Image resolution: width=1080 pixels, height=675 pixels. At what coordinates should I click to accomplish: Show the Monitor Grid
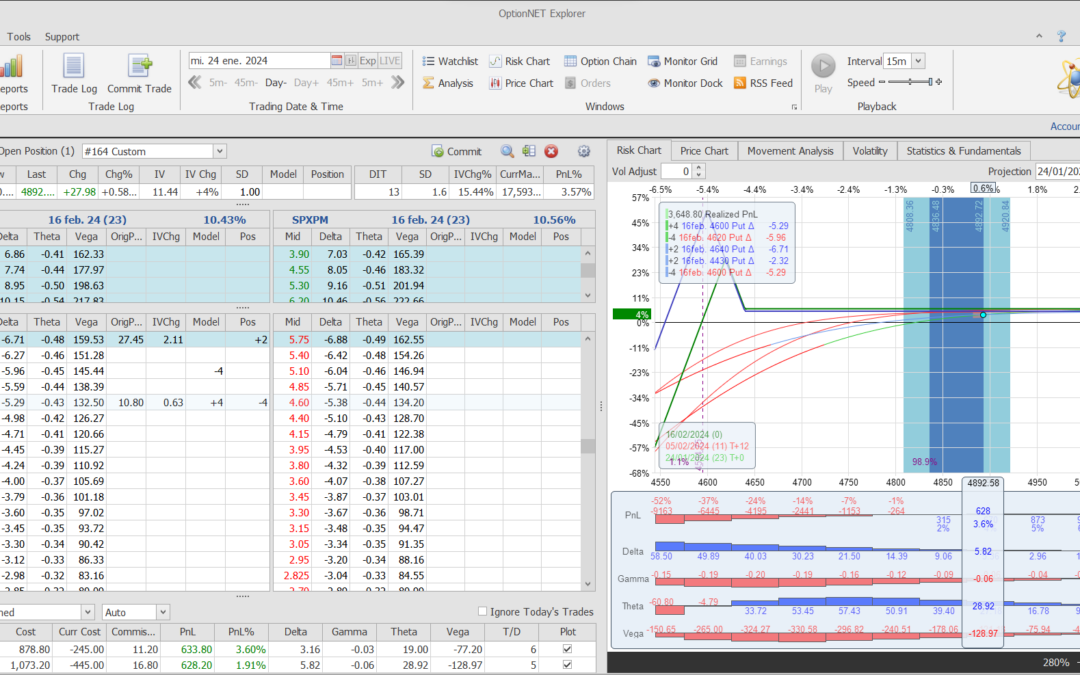683,61
